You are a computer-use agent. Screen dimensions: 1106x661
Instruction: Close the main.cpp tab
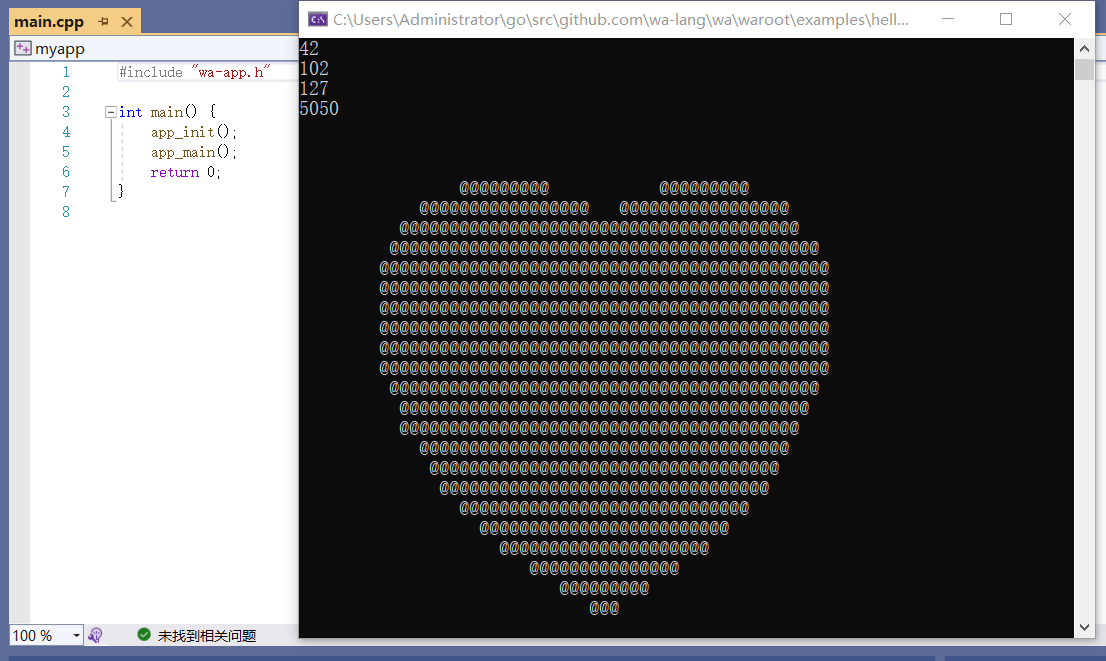coord(127,22)
